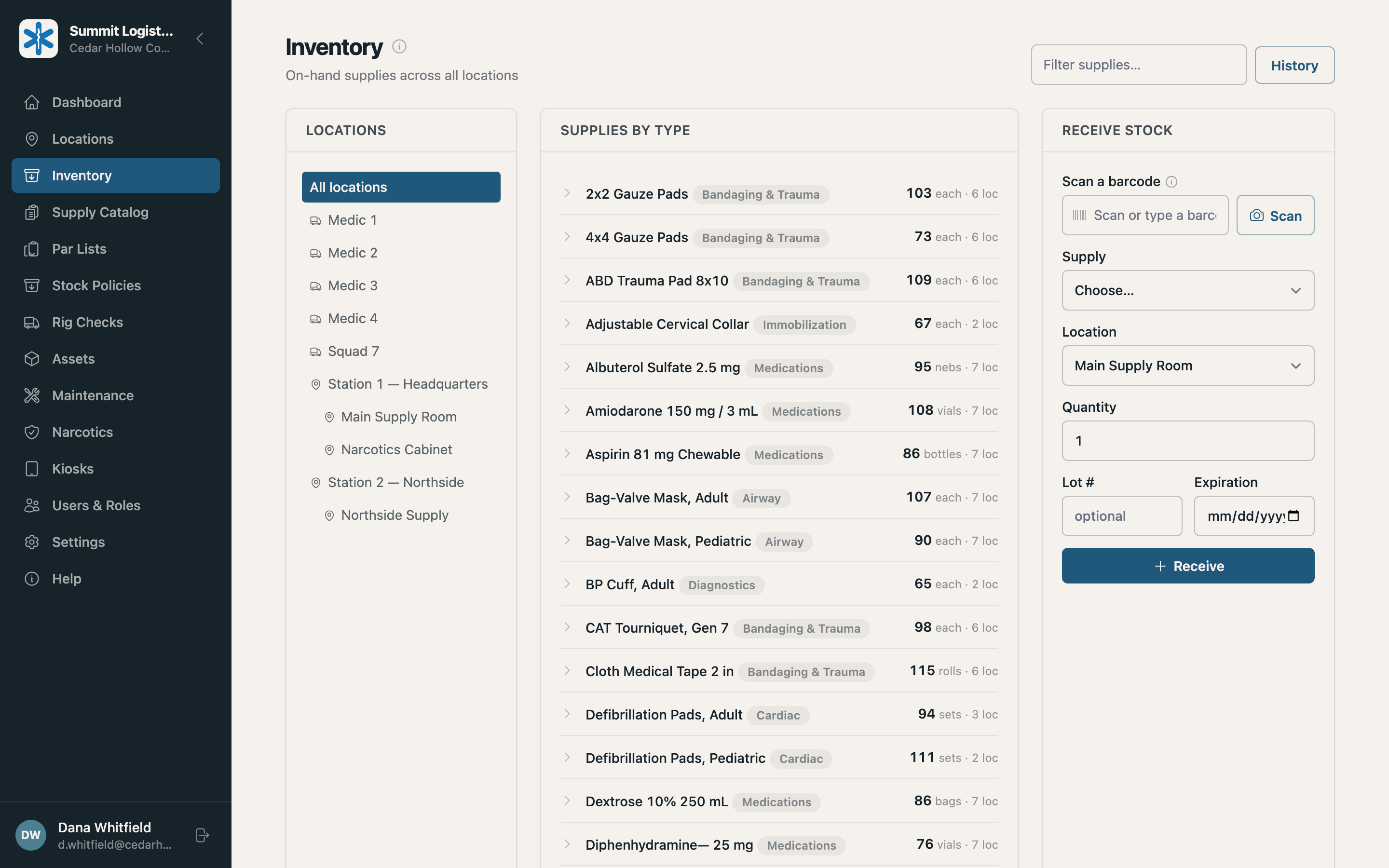Click the Quantity input field

click(x=1187, y=441)
